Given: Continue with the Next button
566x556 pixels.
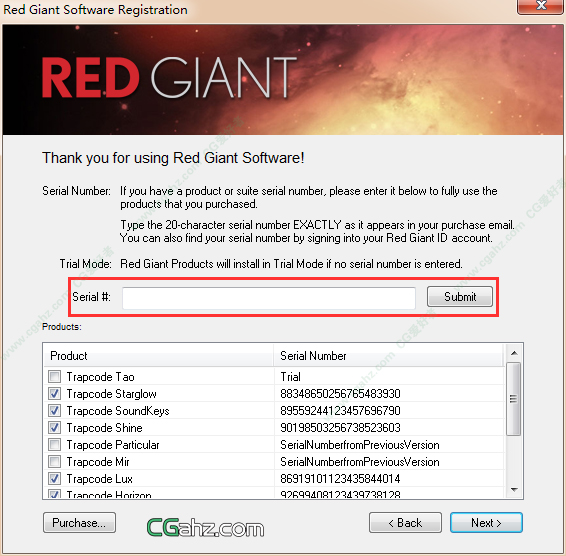Looking at the screenshot, I should 486,522.
